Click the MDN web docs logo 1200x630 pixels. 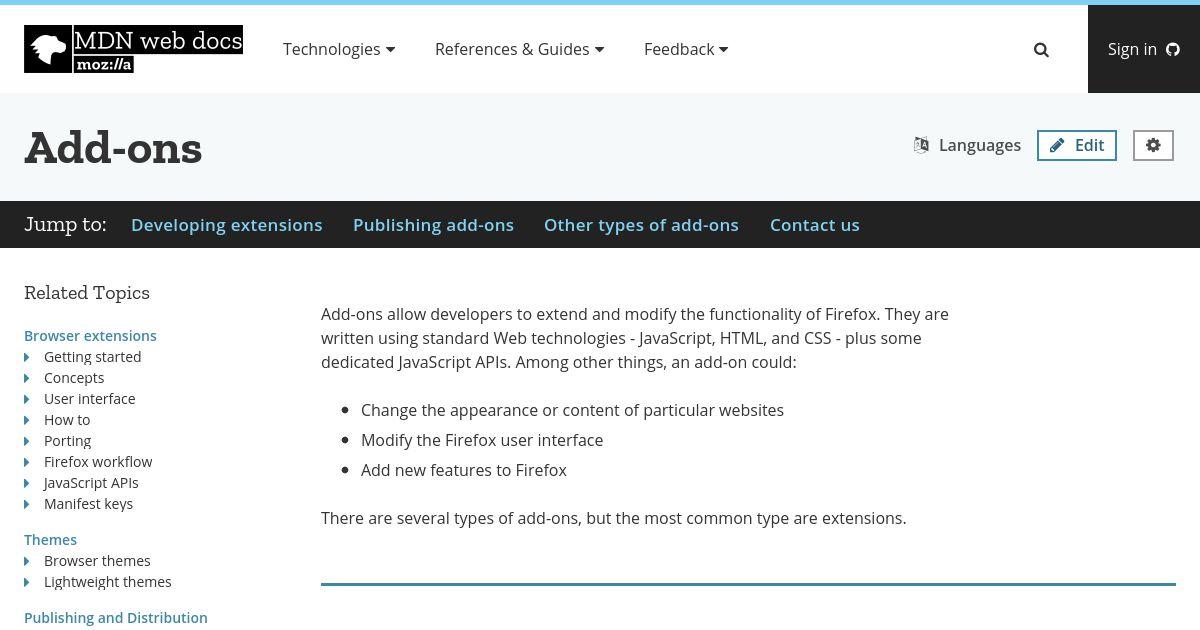pyautogui.click(x=133, y=49)
